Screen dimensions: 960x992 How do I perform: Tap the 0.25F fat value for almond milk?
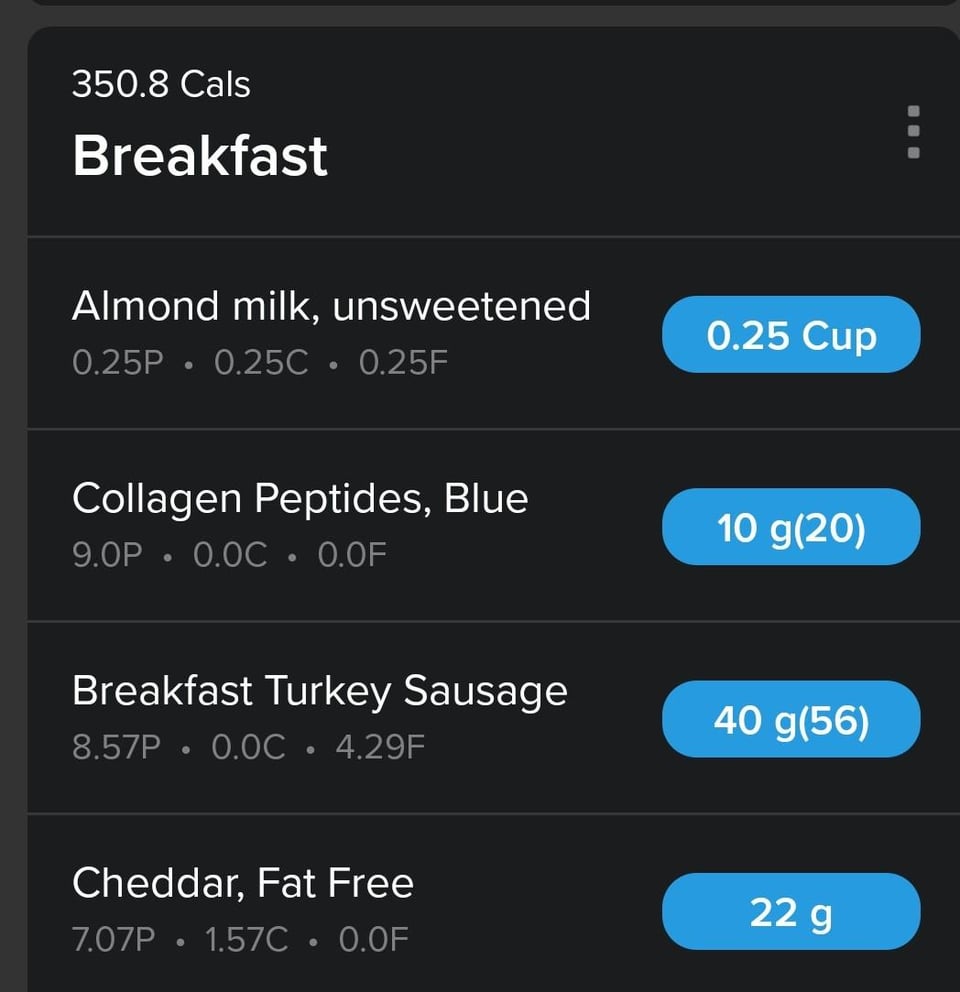(403, 362)
